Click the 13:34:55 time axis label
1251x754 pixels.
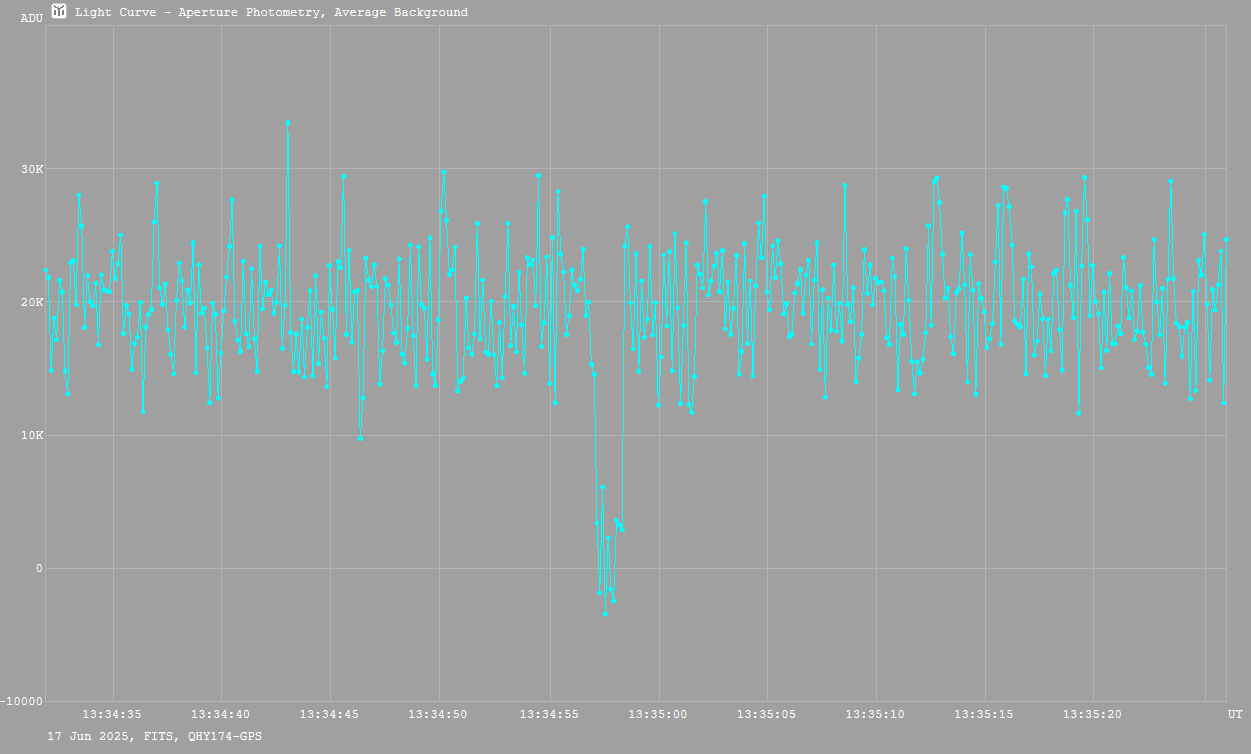point(549,714)
